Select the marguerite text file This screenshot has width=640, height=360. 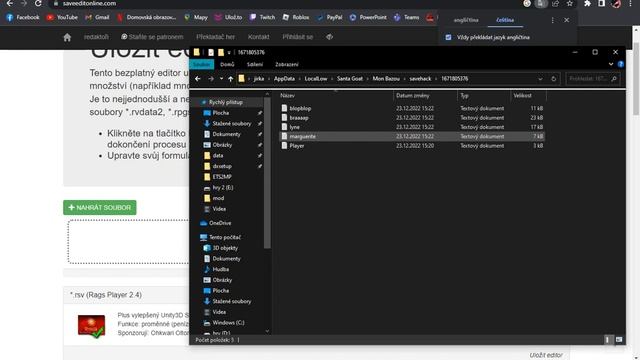tap(411, 136)
